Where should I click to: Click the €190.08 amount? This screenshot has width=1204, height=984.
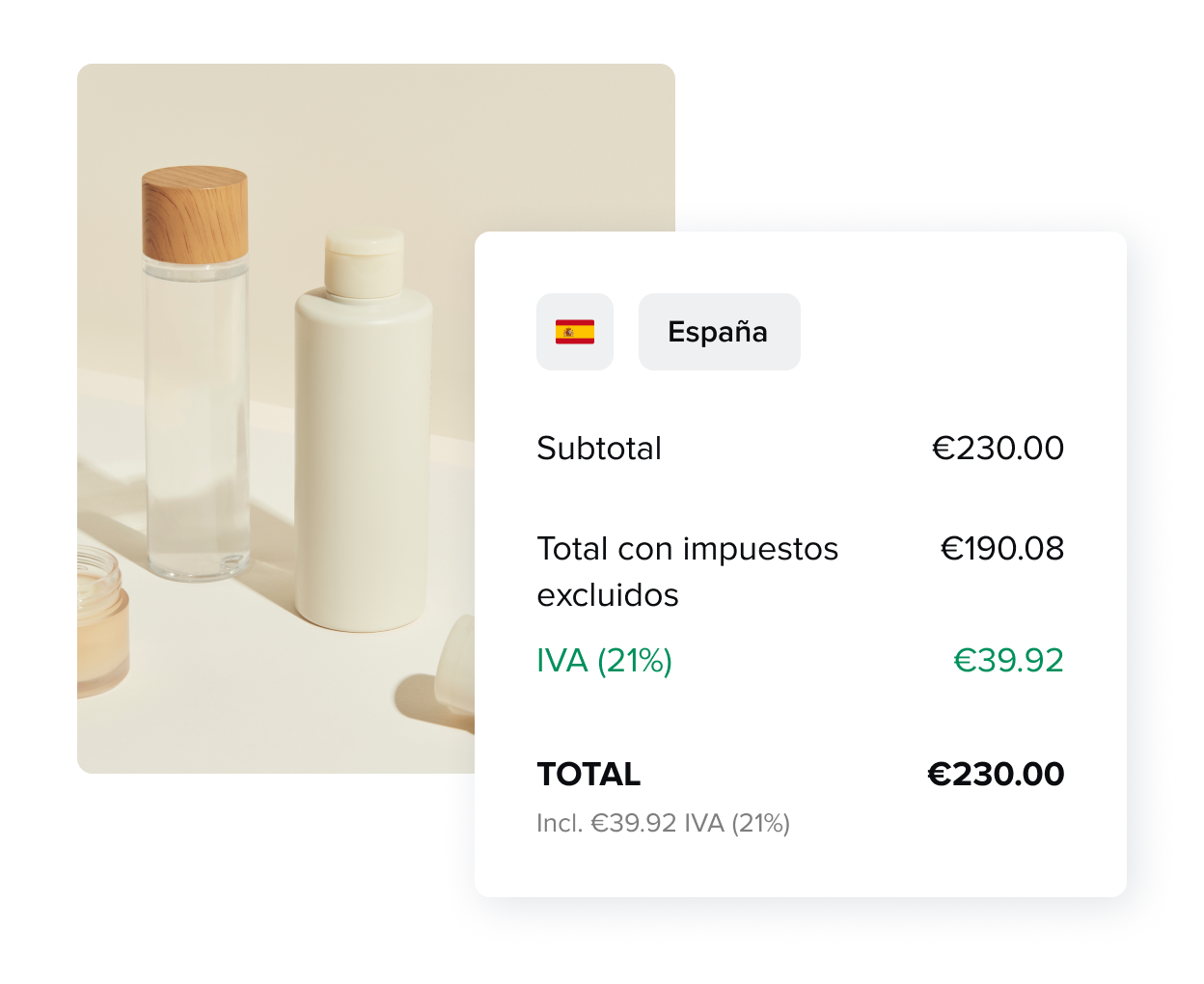pyautogui.click(x=1002, y=549)
